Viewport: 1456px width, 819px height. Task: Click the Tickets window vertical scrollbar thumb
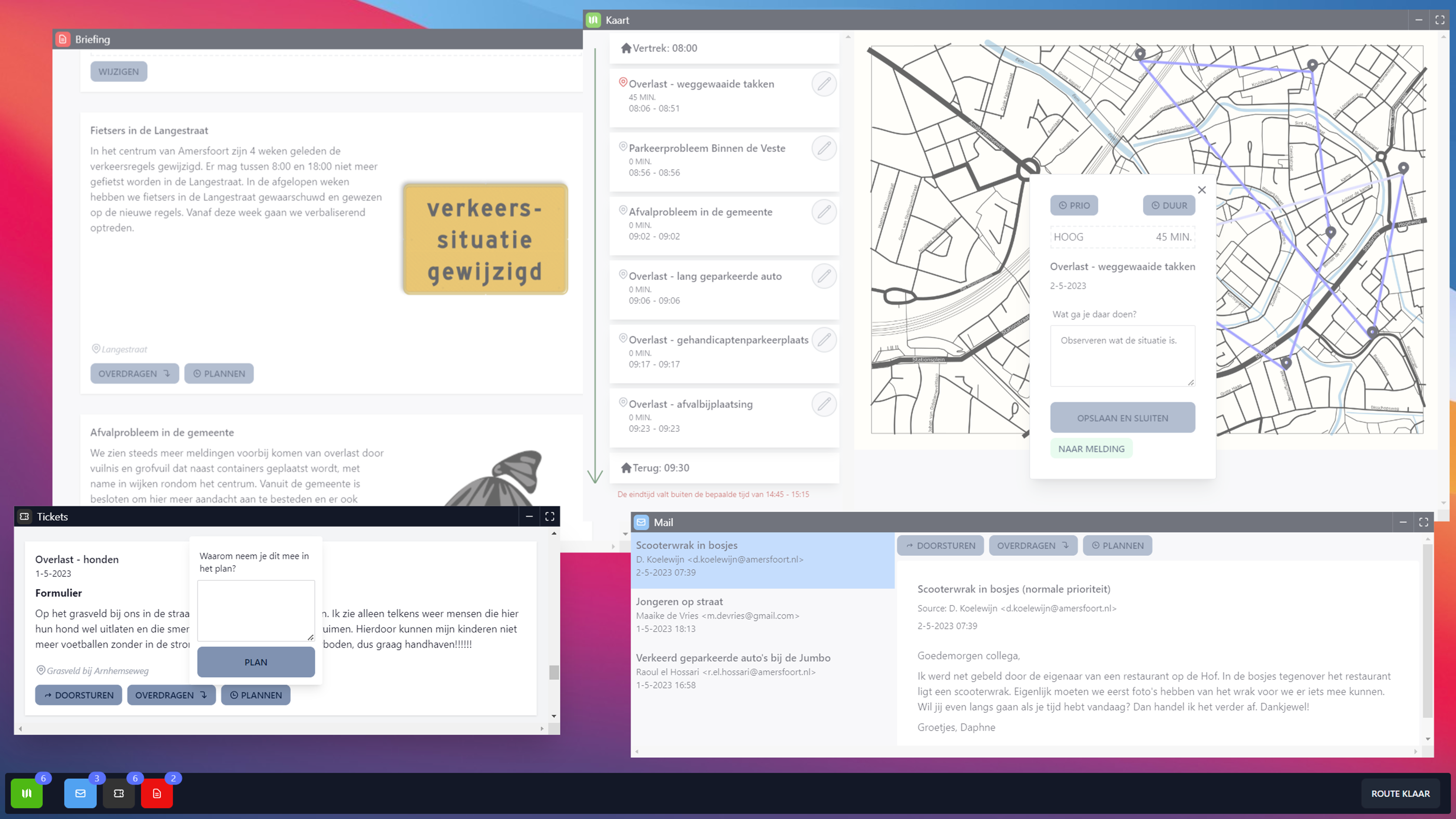pyautogui.click(x=554, y=672)
